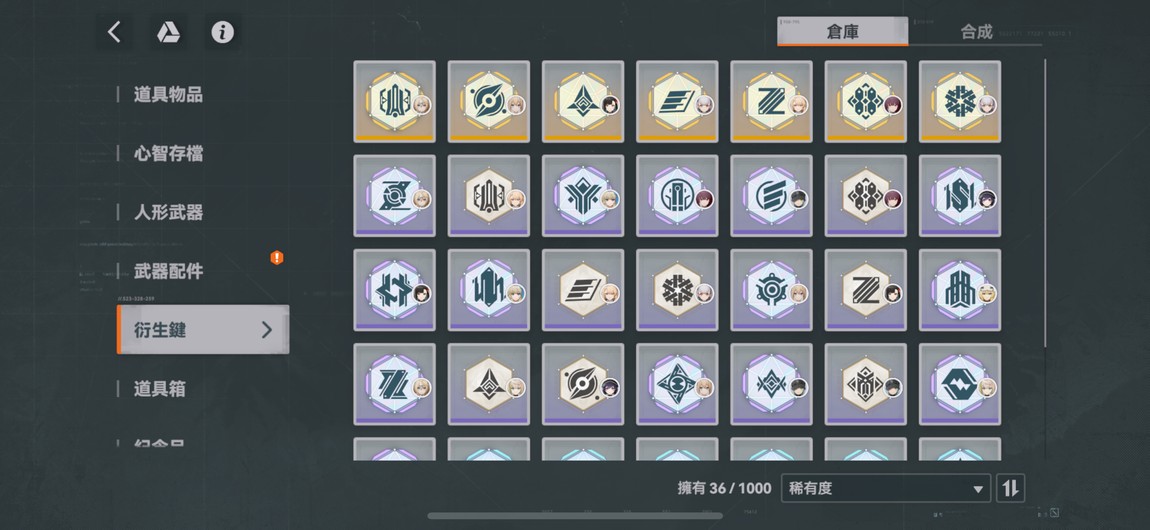
Task: Select the purple gear-emblem key in the third row
Action: tap(772, 290)
